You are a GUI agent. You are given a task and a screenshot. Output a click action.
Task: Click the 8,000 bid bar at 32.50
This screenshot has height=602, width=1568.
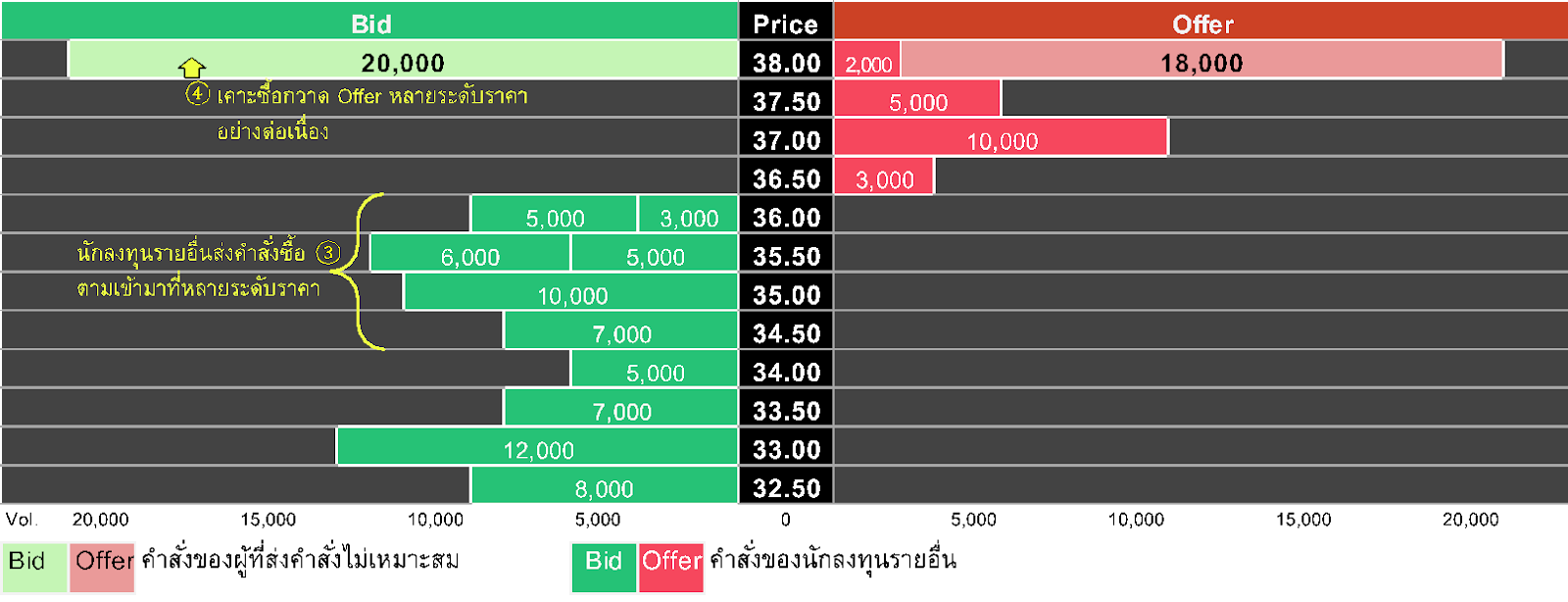pyautogui.click(x=603, y=486)
